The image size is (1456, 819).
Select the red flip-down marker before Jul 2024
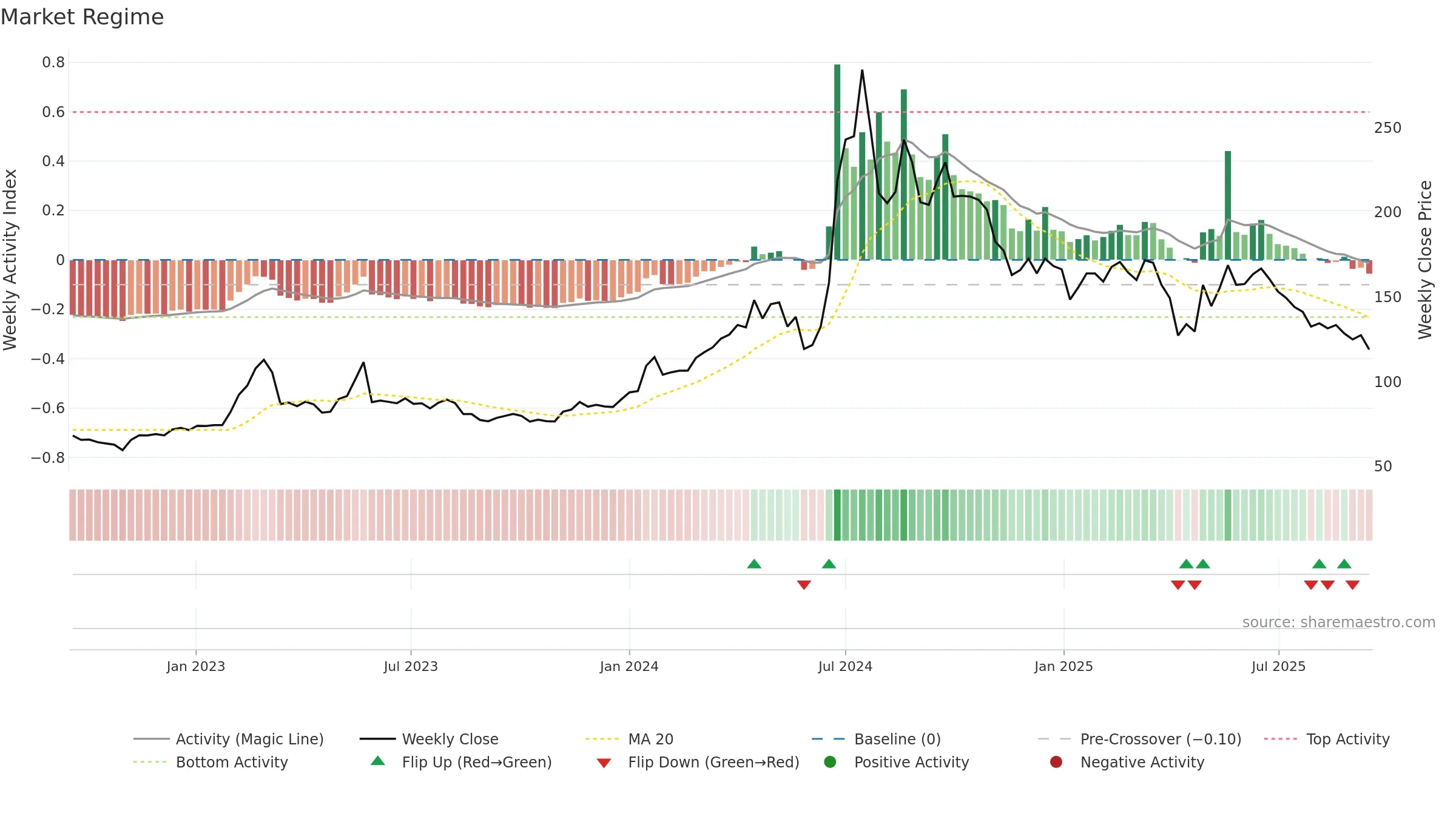pos(804,585)
